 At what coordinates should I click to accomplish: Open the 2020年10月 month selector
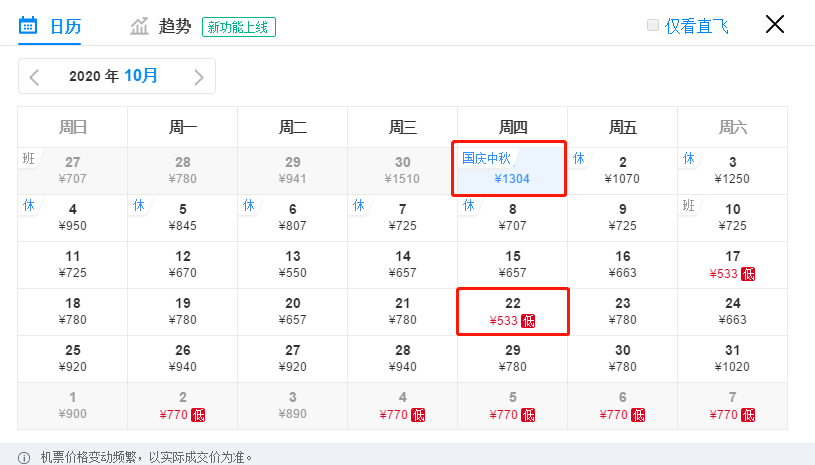113,76
